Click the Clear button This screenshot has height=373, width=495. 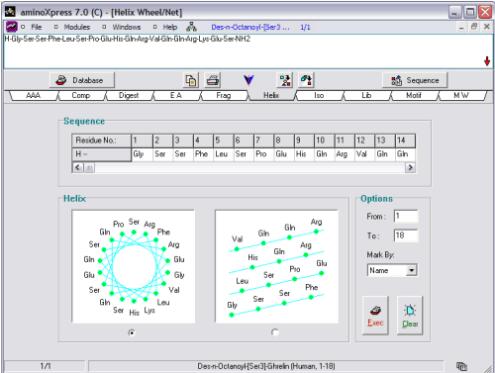click(410, 315)
